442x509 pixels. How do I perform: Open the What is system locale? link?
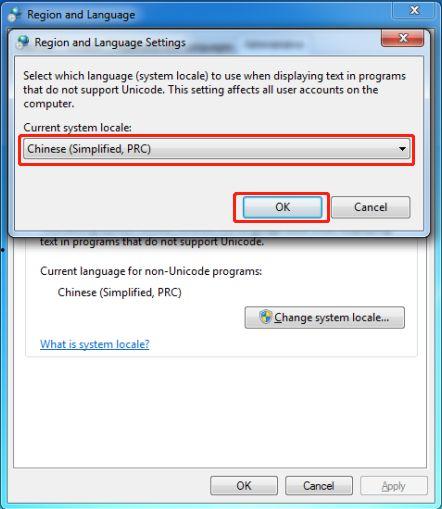[95, 344]
